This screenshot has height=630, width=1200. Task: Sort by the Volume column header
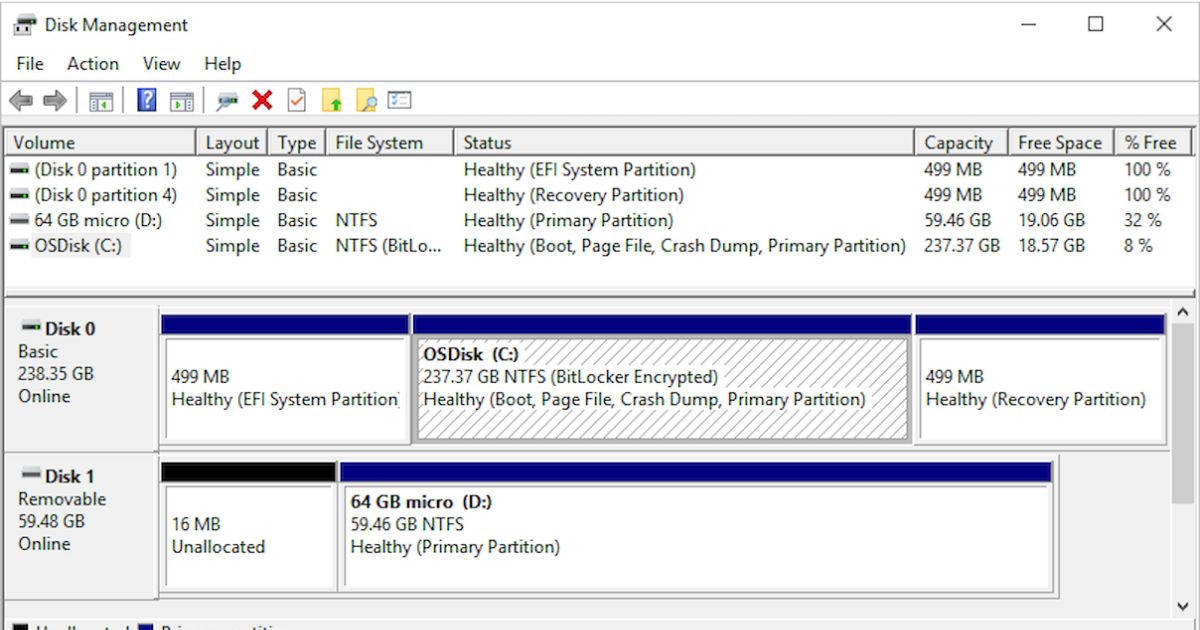[100, 142]
